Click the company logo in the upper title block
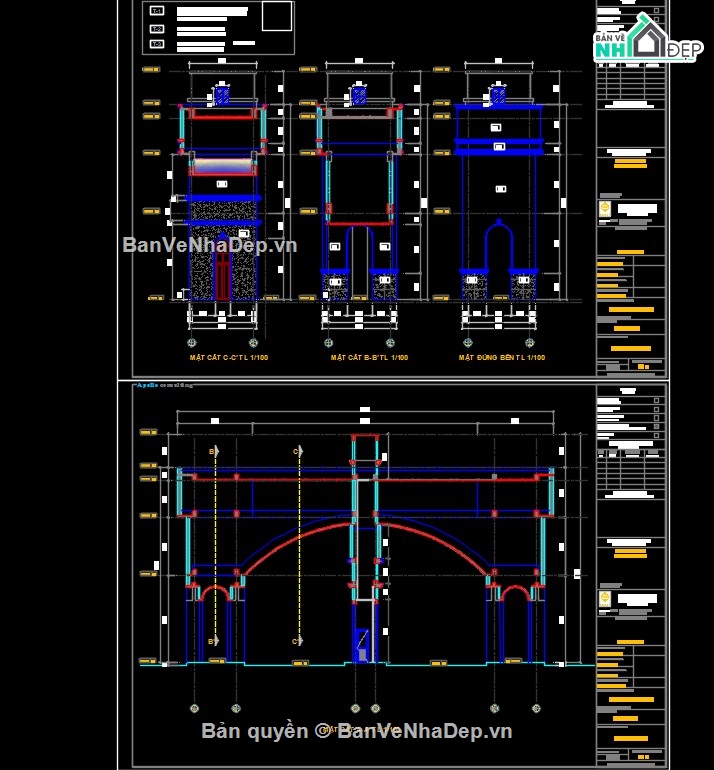The image size is (714, 770). [604, 209]
